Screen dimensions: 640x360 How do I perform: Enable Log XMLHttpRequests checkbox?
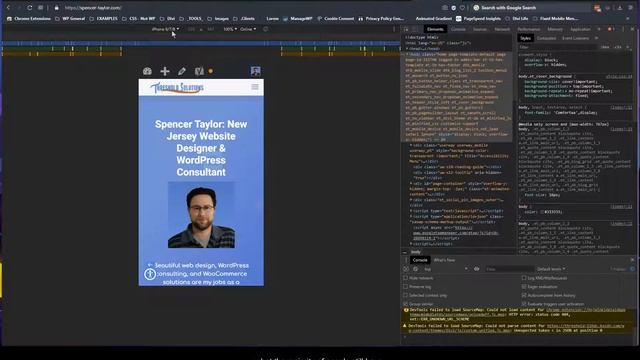524,278
